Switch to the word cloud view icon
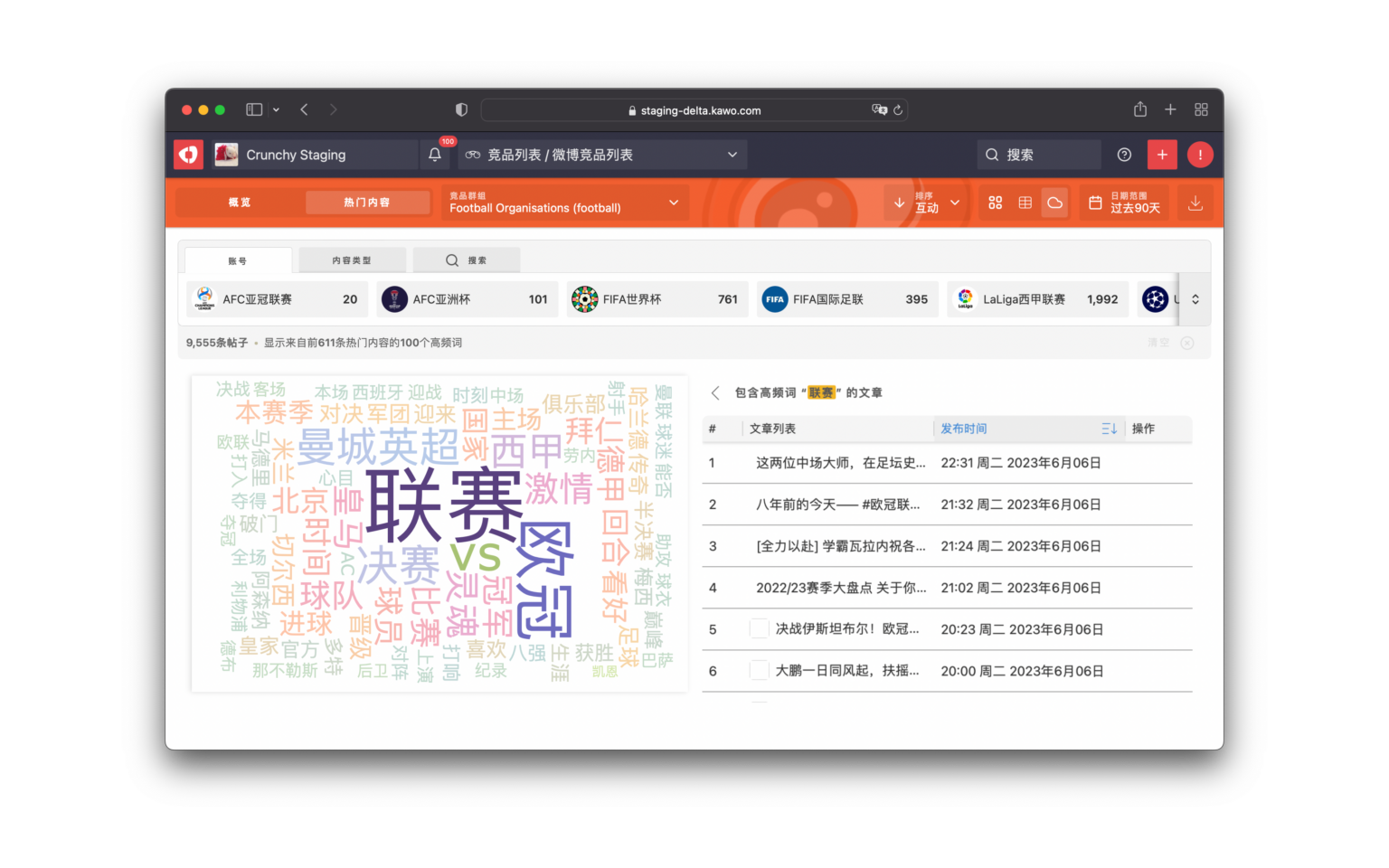The height and width of the screenshot is (868, 1389). (x=1054, y=203)
